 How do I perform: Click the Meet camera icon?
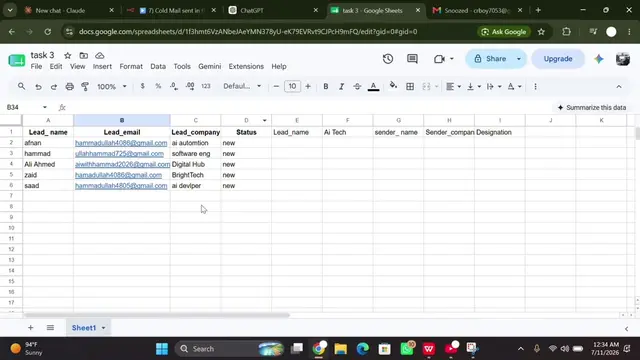(439, 59)
